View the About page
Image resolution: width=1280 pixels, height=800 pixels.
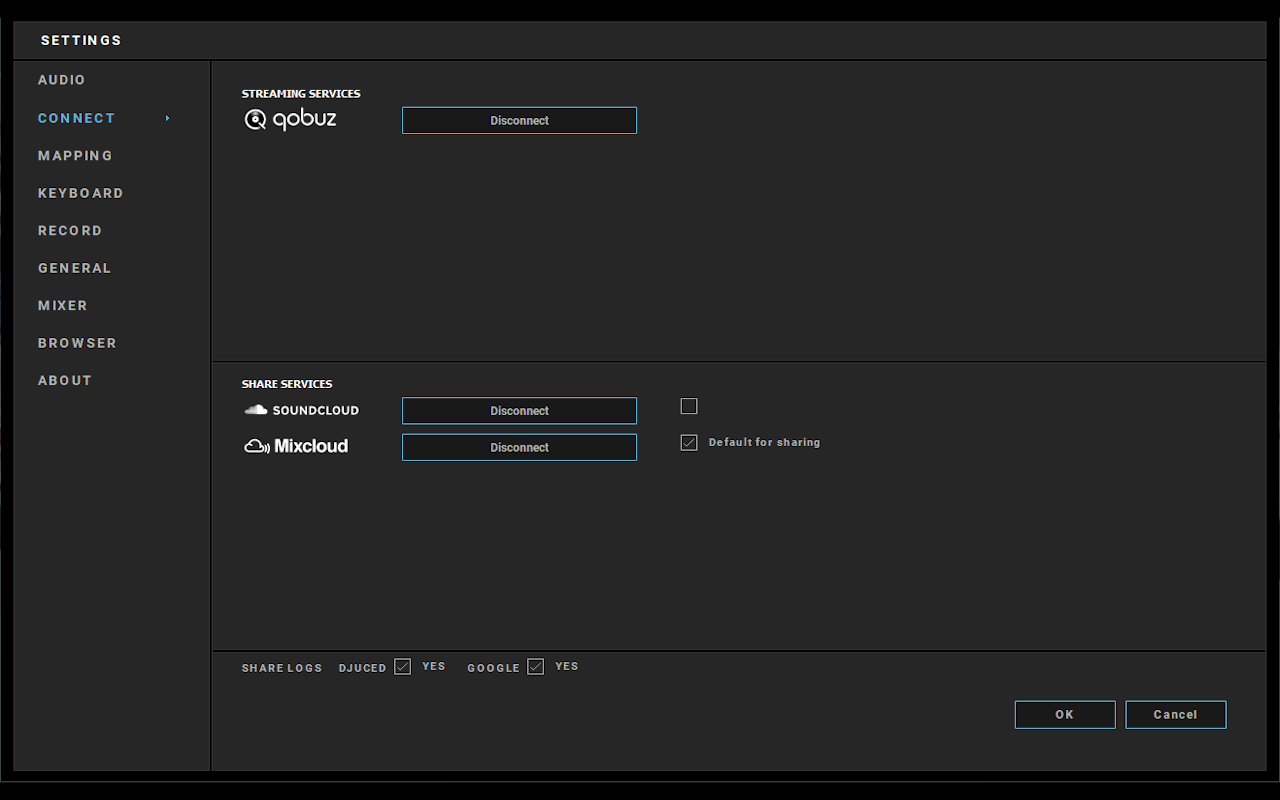point(64,380)
